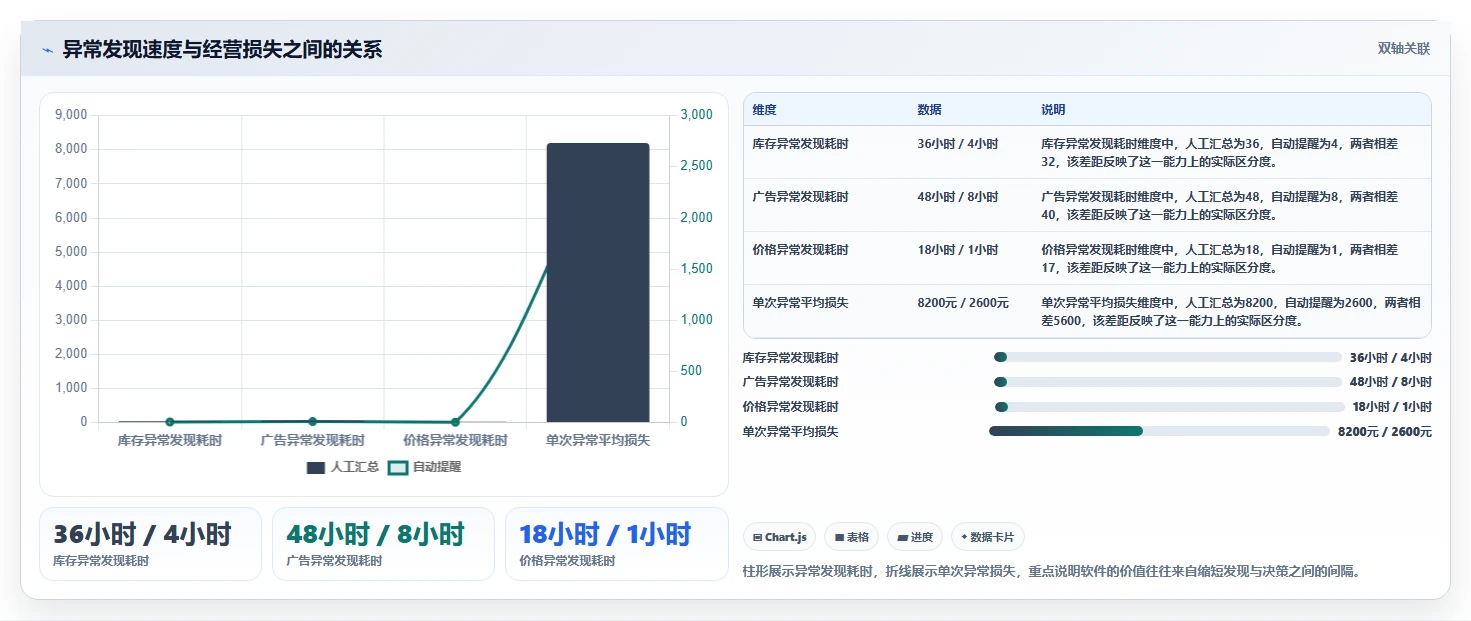Click the 数据 column header
1471x621 pixels.
pos(929,110)
